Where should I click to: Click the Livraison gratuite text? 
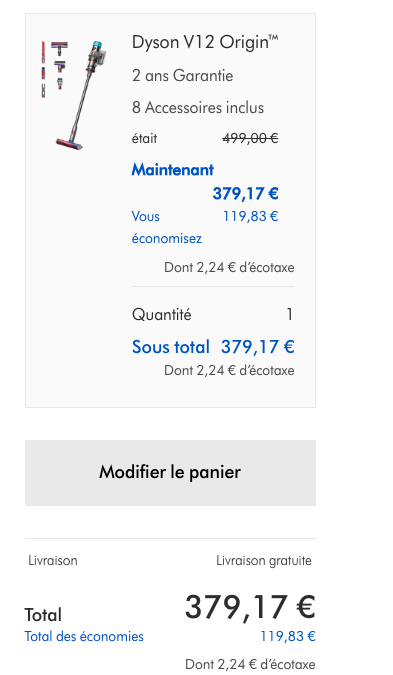click(x=263, y=561)
